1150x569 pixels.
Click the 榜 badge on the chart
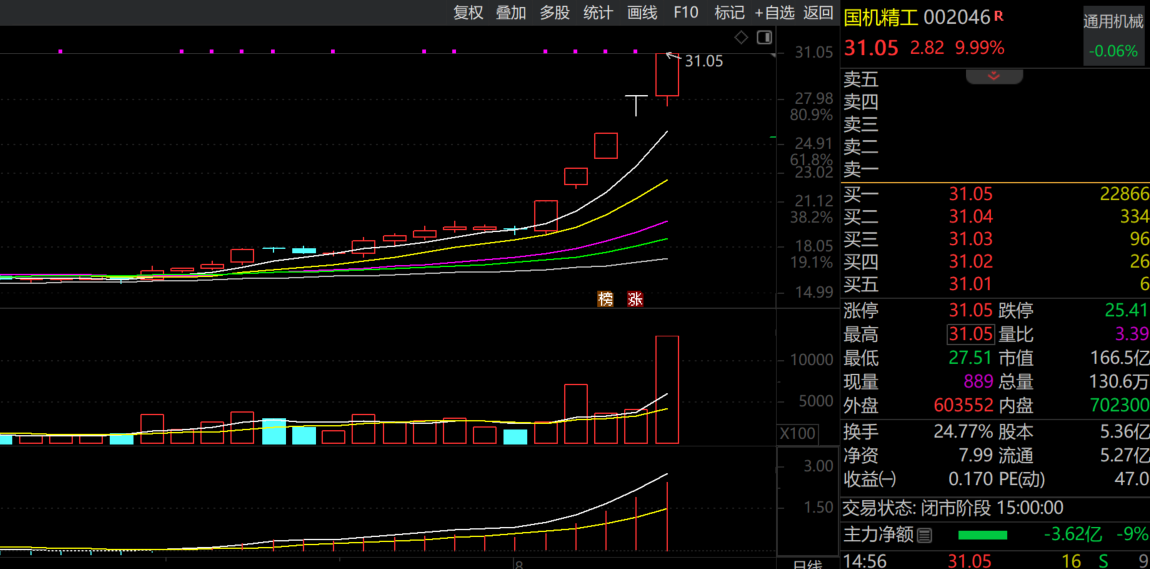pos(605,299)
